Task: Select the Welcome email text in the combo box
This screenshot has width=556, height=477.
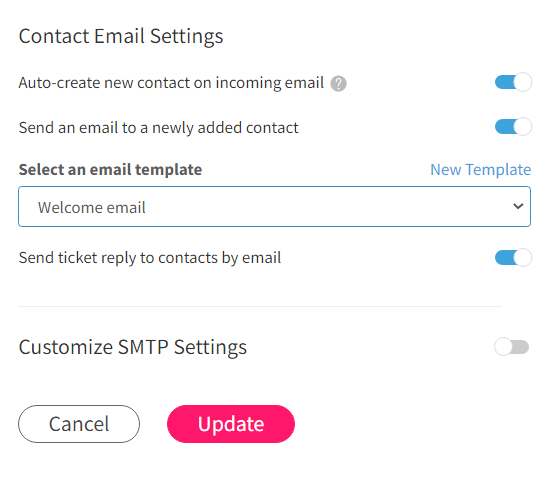Action: tap(92, 207)
